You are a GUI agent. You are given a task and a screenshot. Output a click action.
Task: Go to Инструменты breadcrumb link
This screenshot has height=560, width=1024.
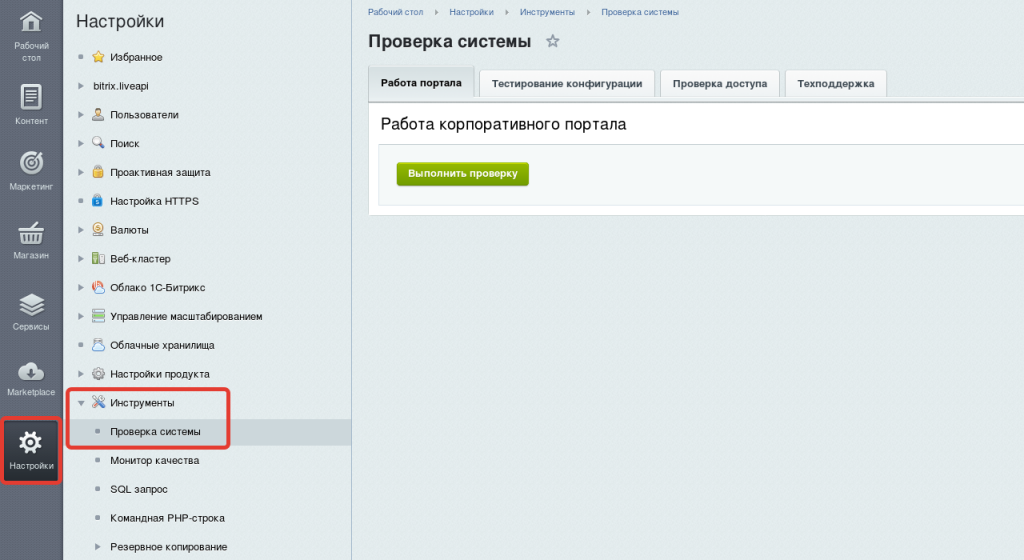[x=547, y=12]
